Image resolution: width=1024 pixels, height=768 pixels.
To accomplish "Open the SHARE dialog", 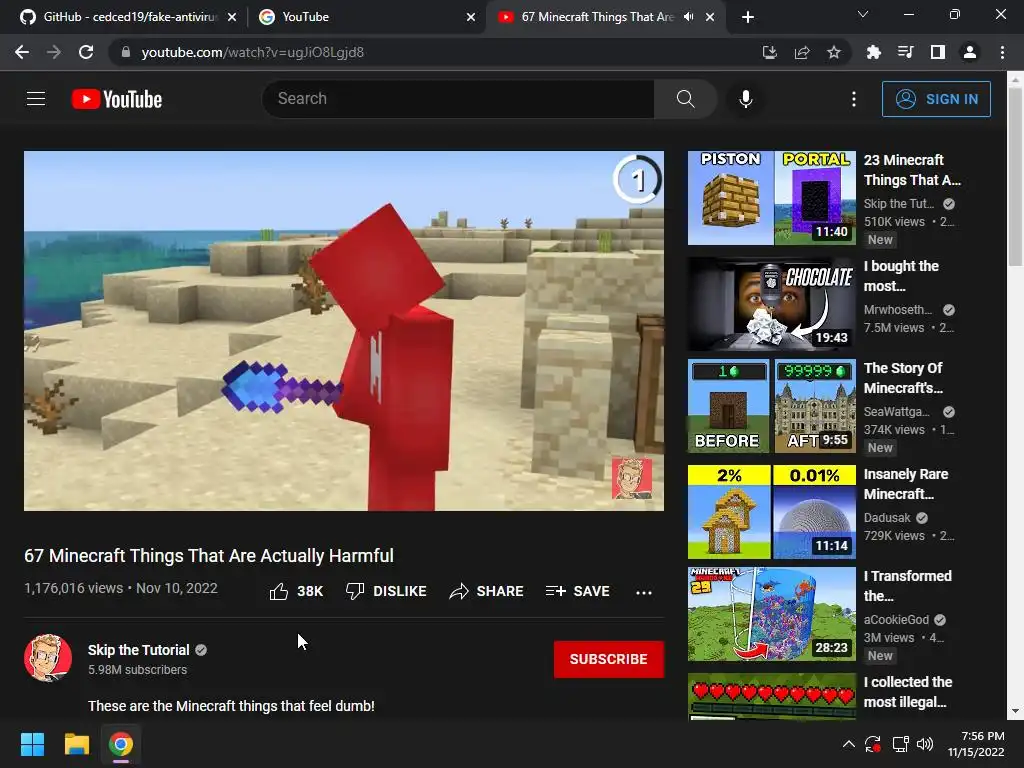I will click(x=487, y=591).
